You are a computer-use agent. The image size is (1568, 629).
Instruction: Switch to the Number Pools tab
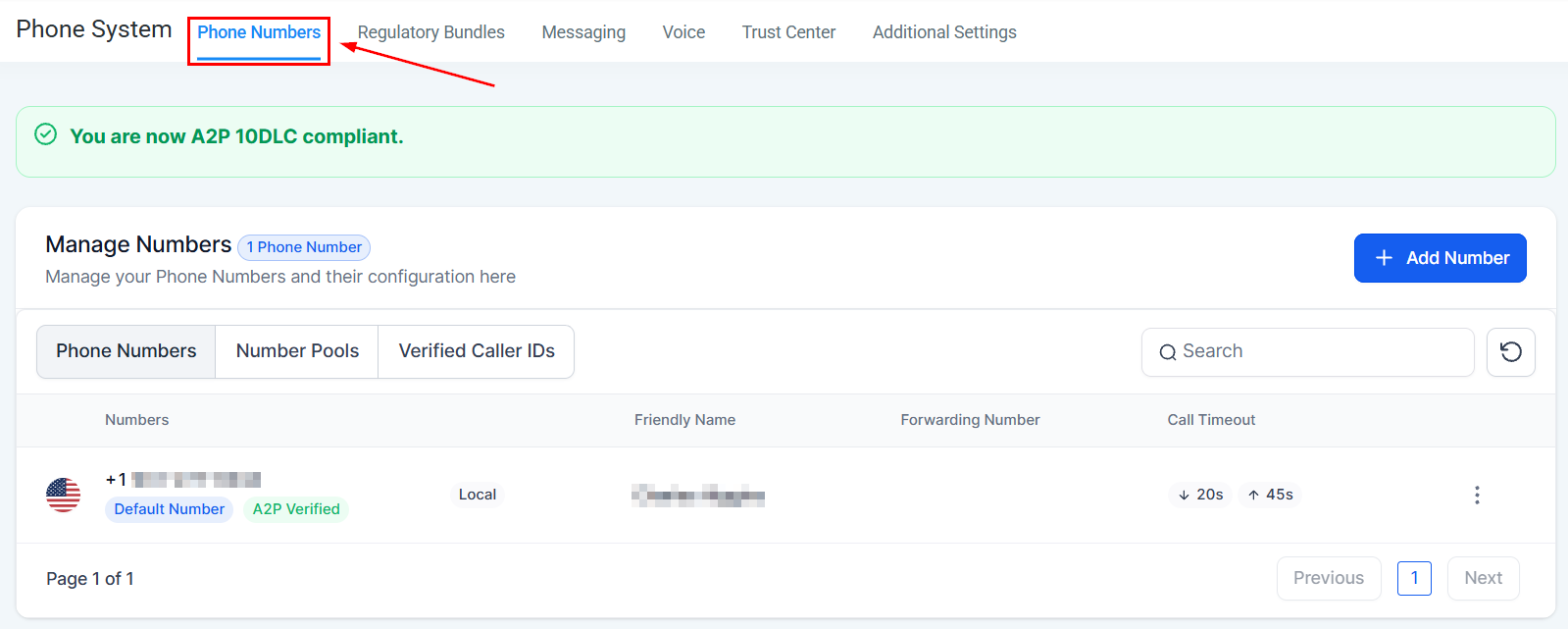tap(296, 350)
